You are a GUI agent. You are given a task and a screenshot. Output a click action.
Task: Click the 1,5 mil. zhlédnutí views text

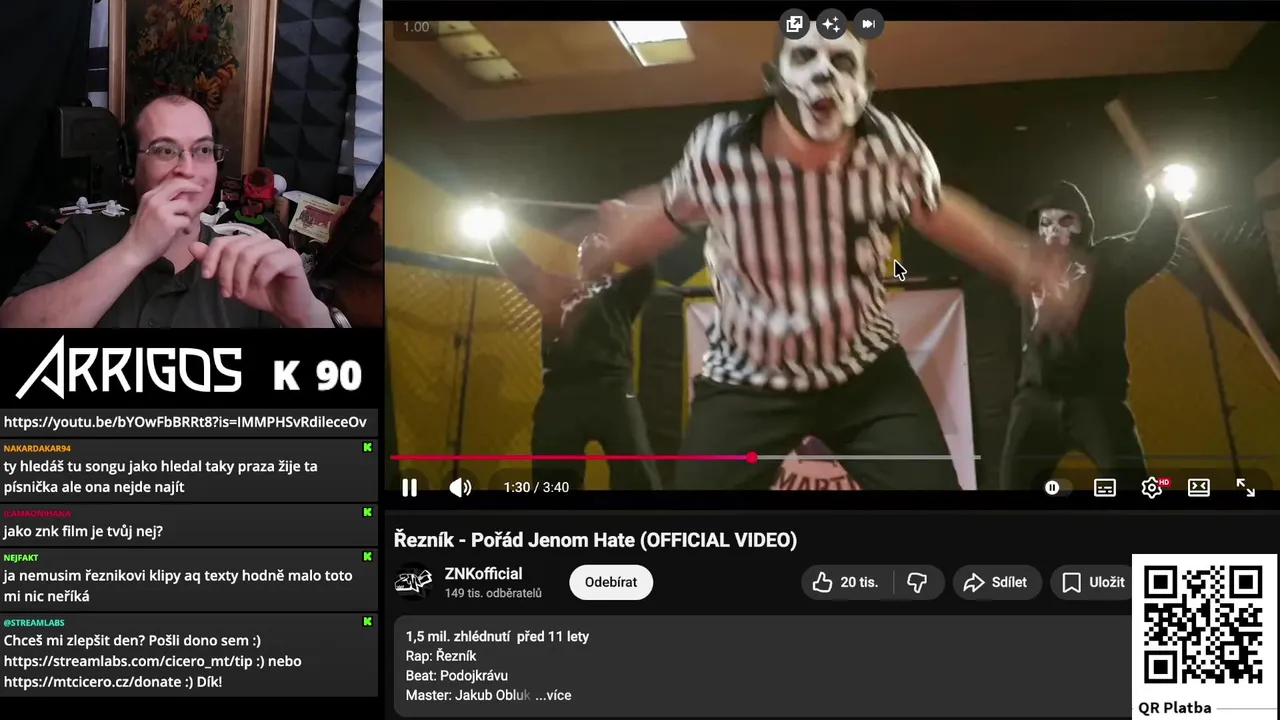pos(458,636)
